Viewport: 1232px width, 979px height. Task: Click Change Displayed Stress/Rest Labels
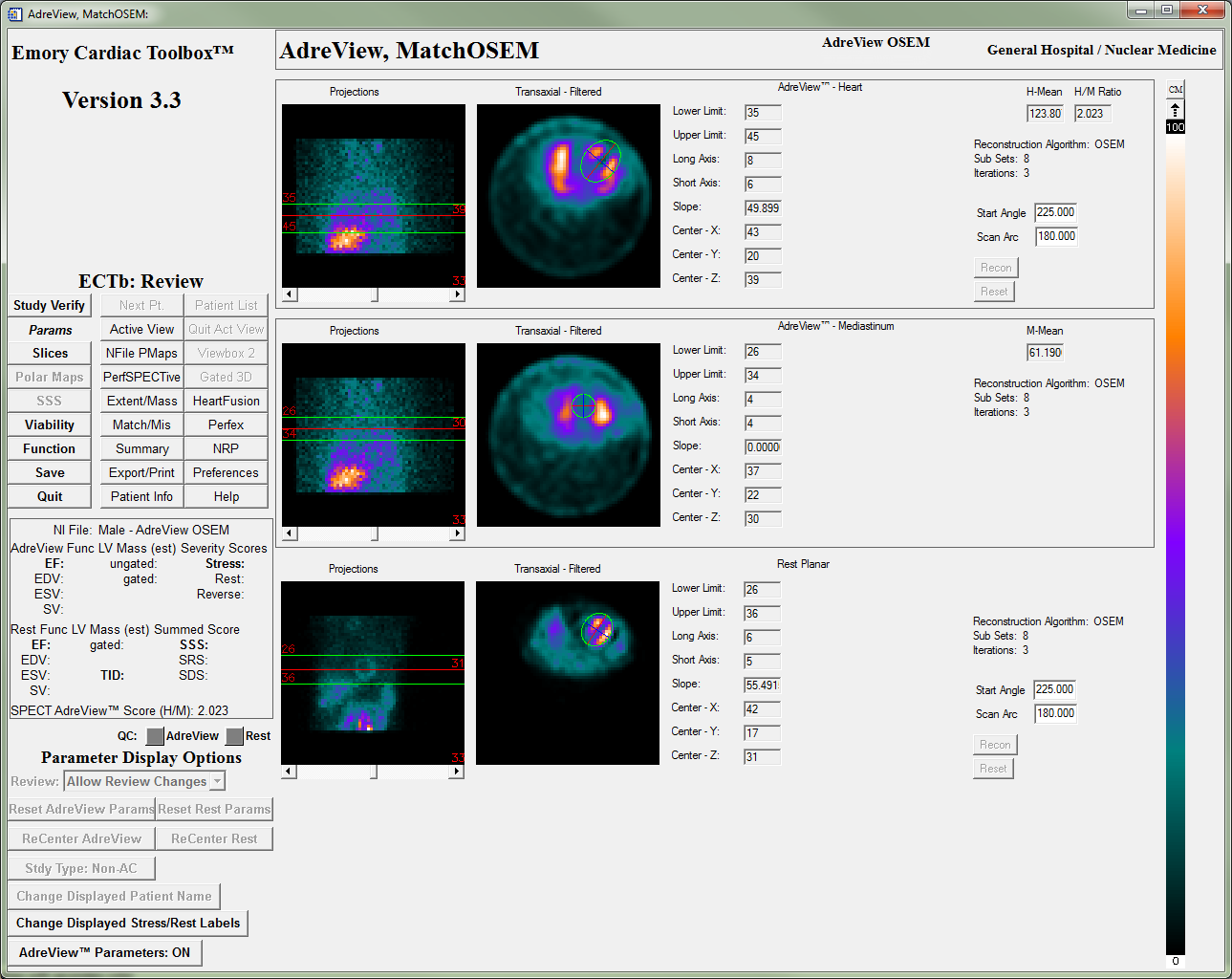128,923
